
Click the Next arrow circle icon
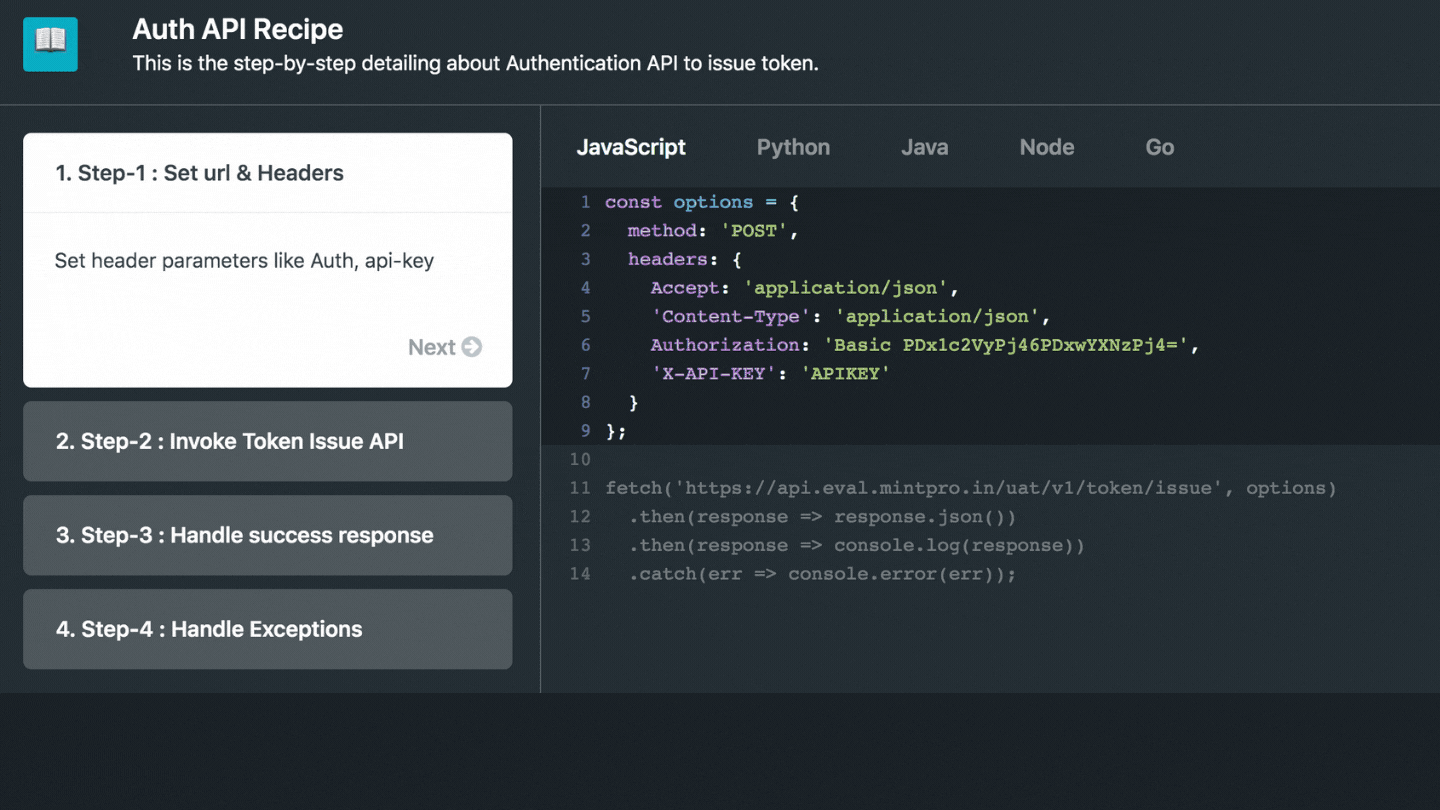[x=472, y=347]
